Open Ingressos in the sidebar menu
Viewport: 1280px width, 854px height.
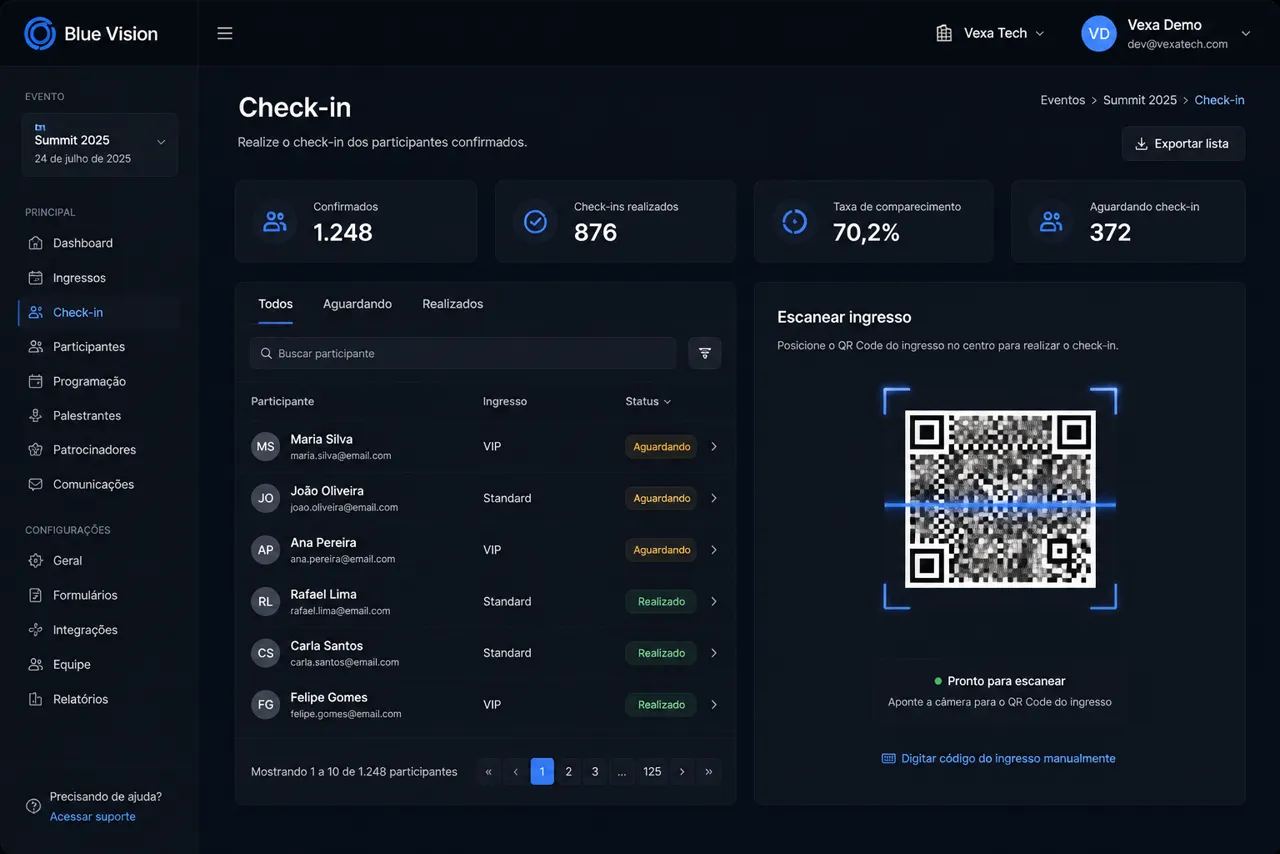coord(100,278)
